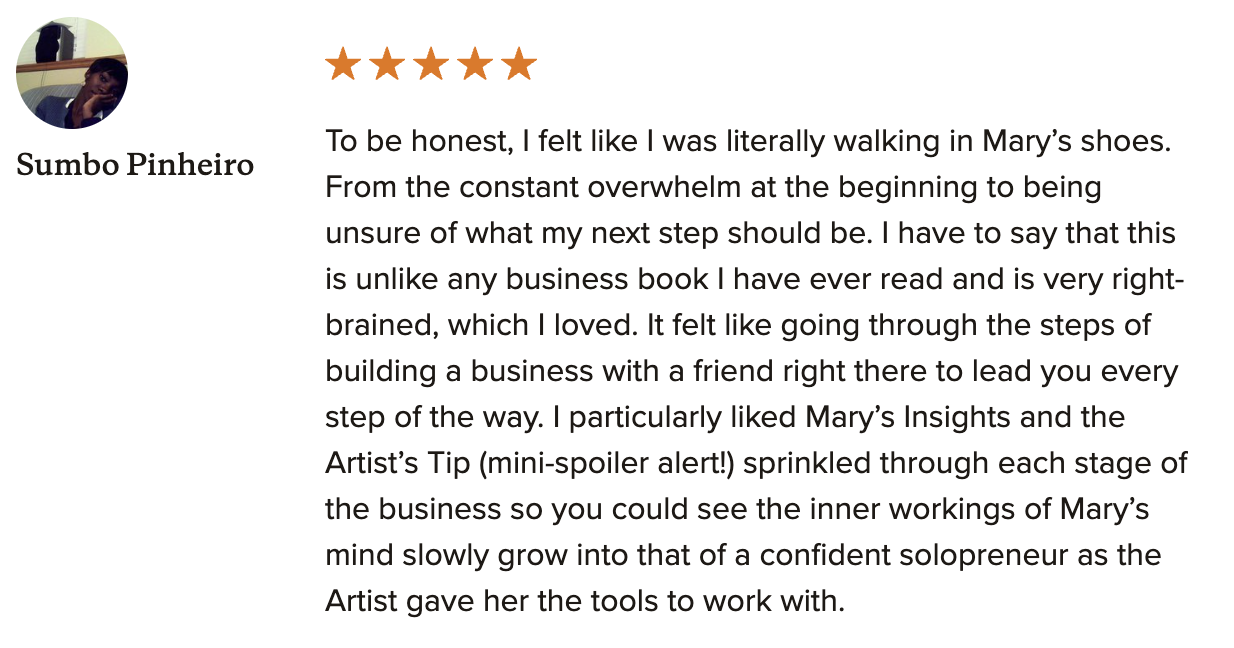Select the fifth and last rating star
This screenshot has width=1234, height=648.
click(x=519, y=65)
